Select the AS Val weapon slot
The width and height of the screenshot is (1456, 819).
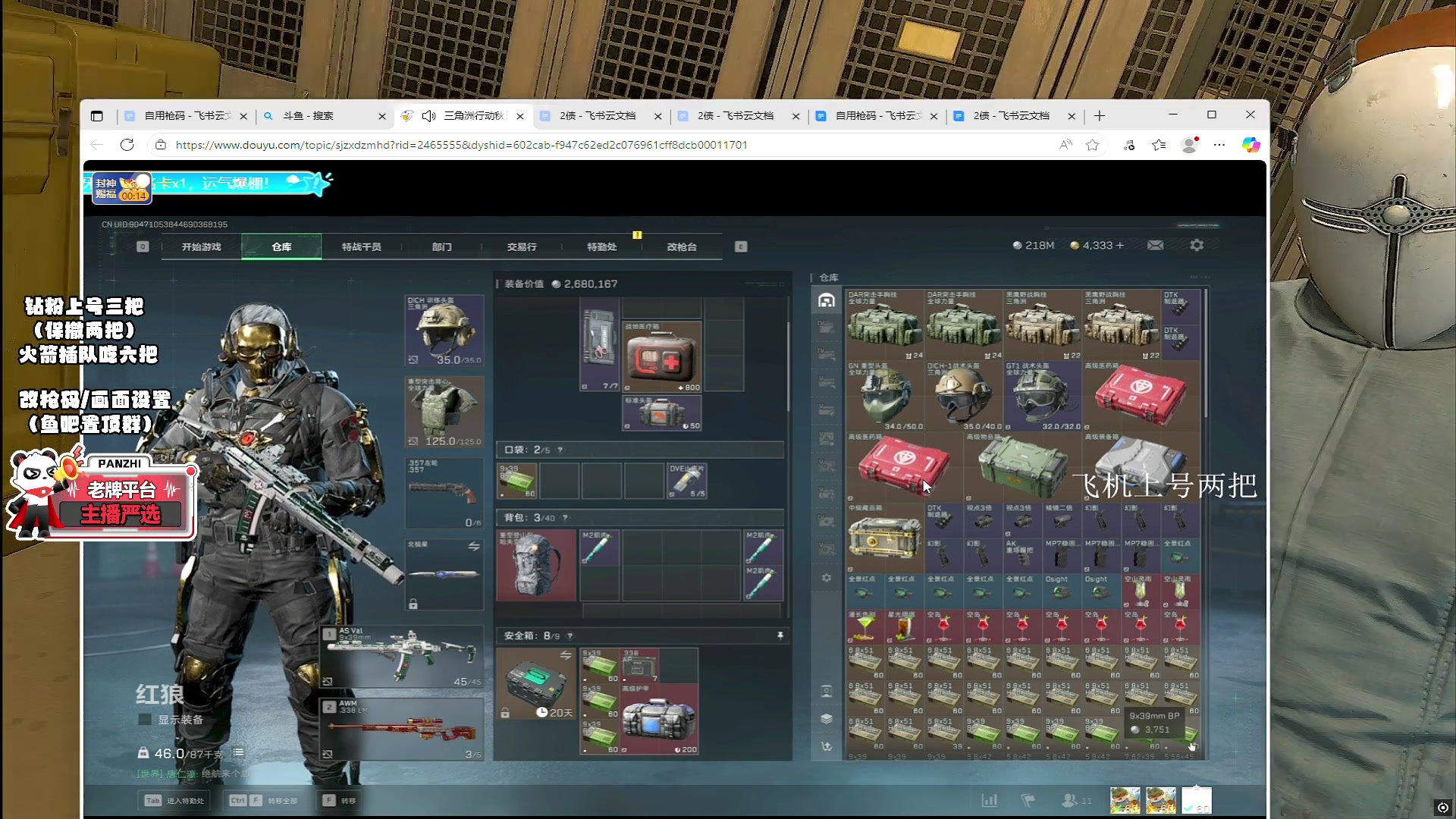click(402, 657)
